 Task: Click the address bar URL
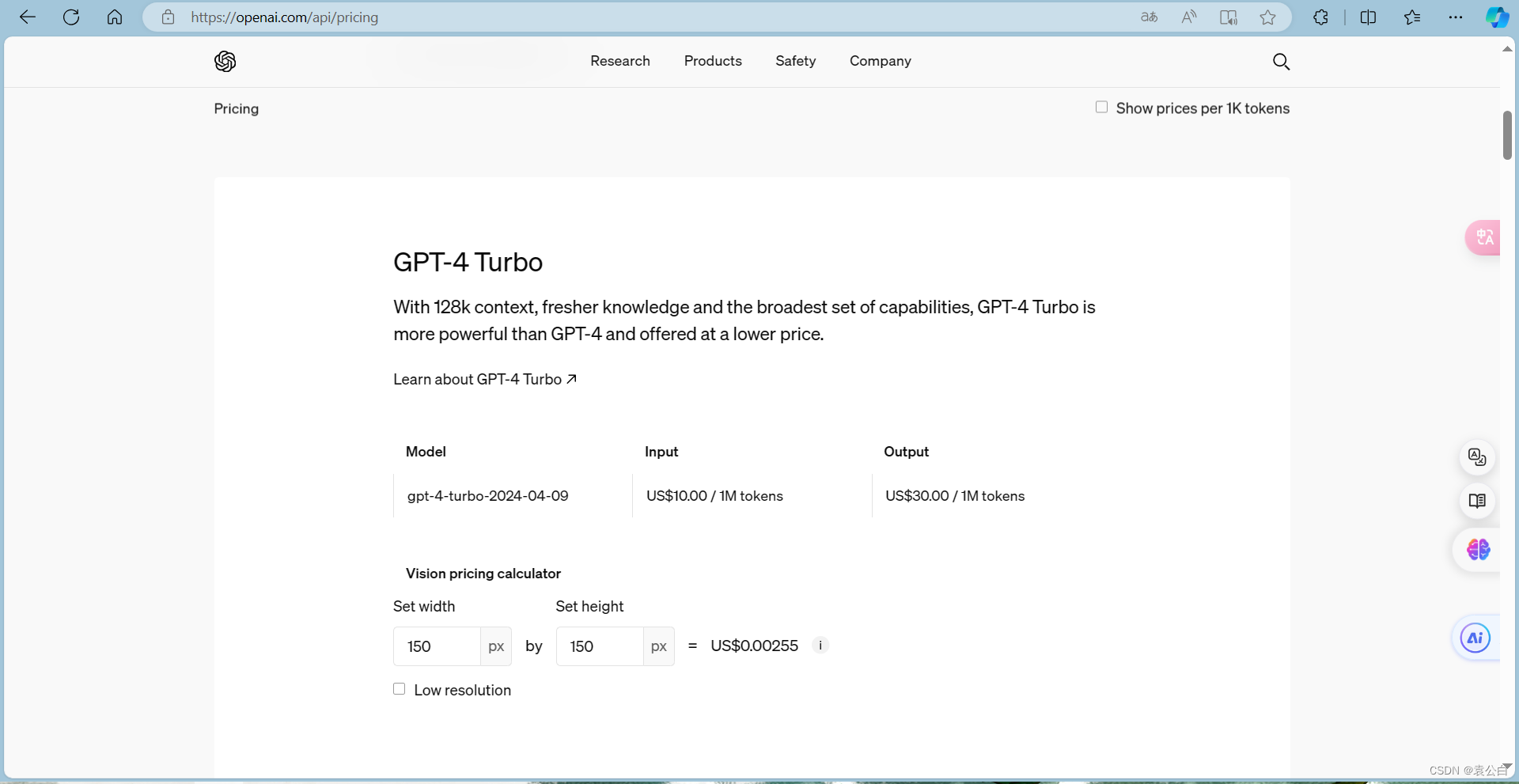[284, 17]
